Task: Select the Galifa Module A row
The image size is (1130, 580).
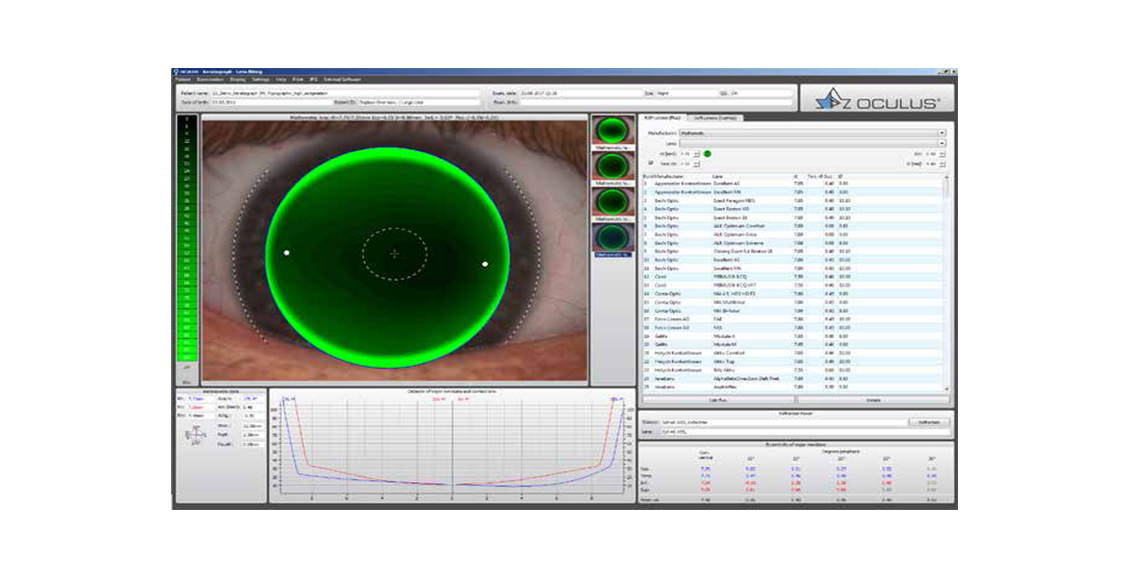Action: point(793,336)
